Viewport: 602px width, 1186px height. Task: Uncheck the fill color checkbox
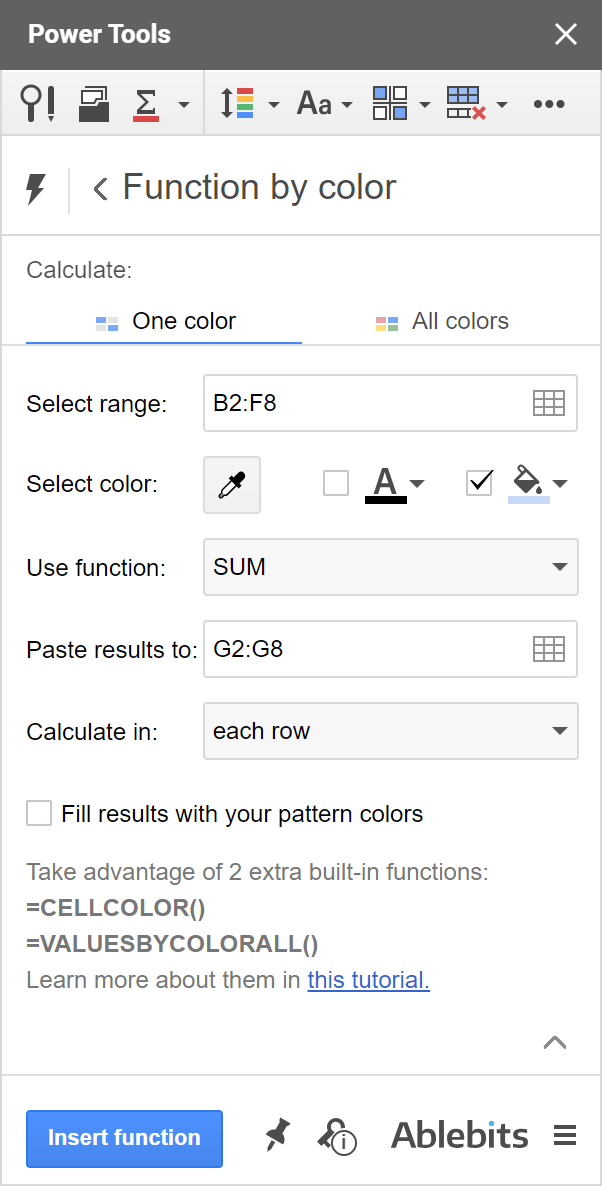(479, 483)
